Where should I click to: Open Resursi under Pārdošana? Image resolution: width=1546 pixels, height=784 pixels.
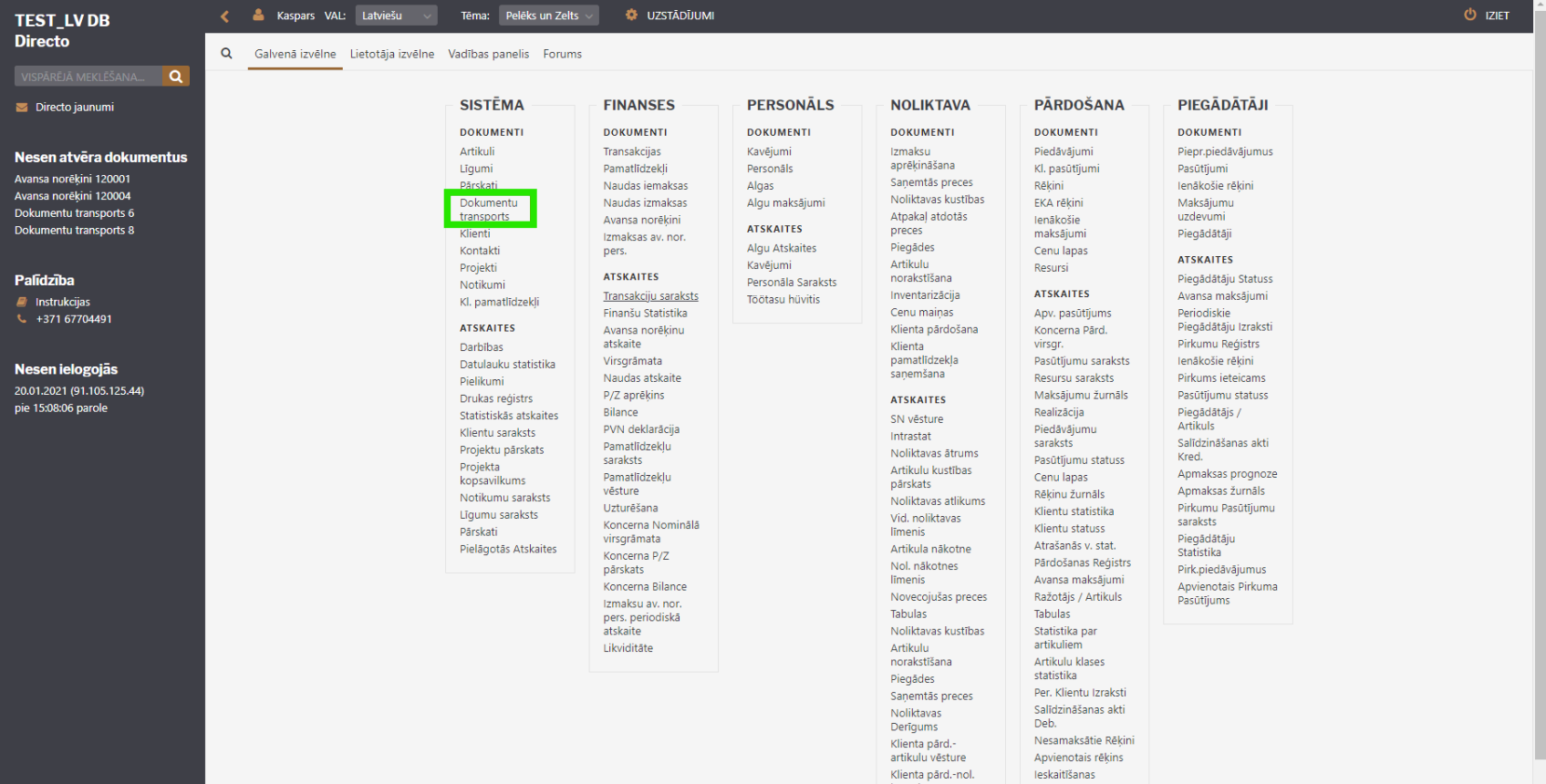[1051, 268]
